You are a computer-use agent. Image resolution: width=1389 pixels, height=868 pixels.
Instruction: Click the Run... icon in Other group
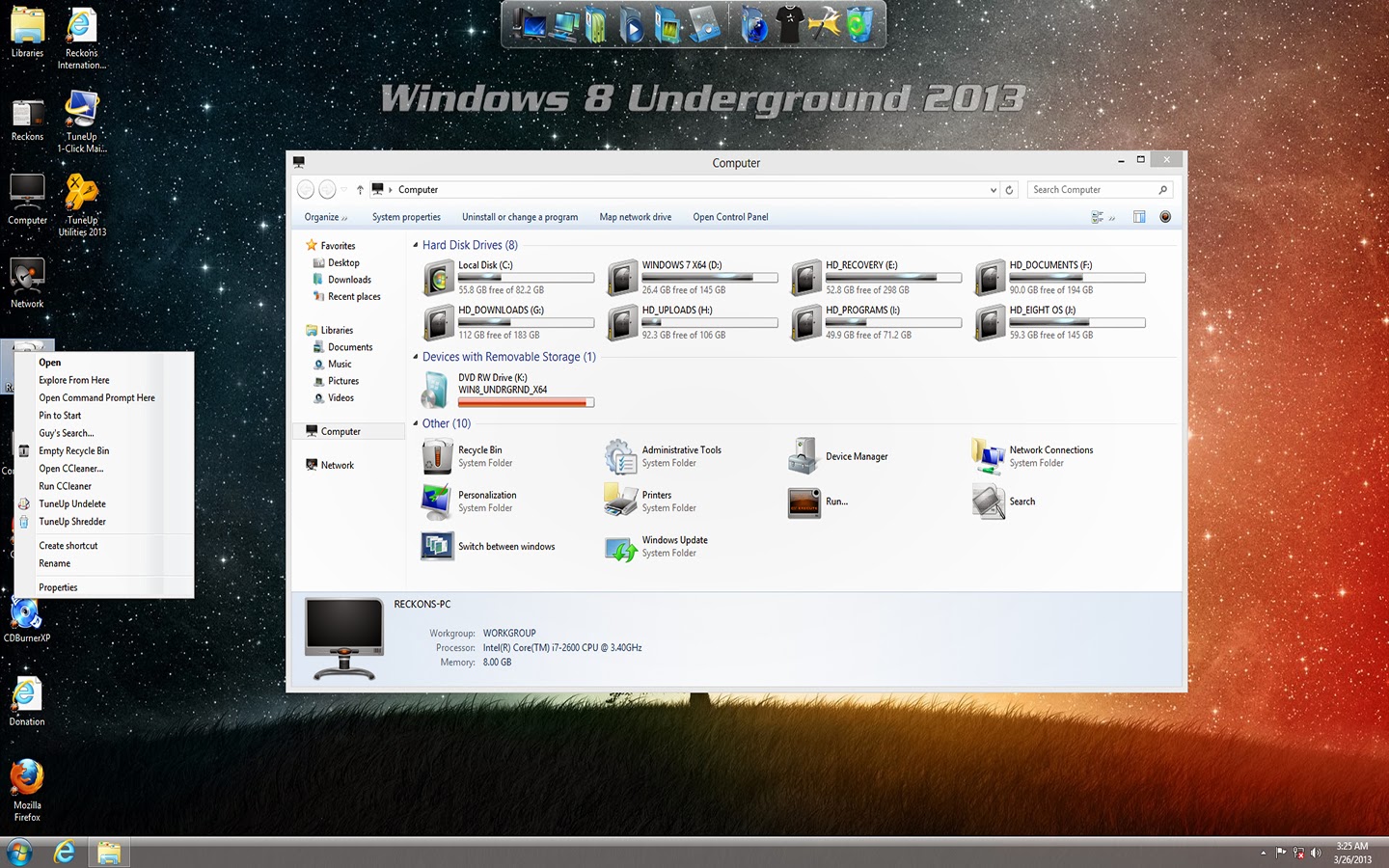(x=804, y=502)
